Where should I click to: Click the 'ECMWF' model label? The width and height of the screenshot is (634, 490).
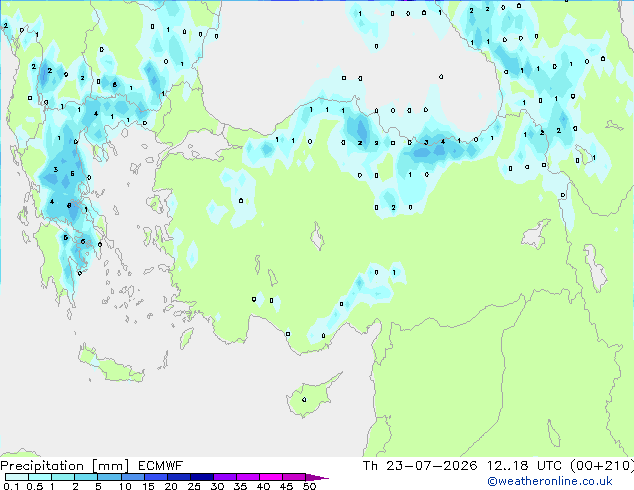[161, 466]
